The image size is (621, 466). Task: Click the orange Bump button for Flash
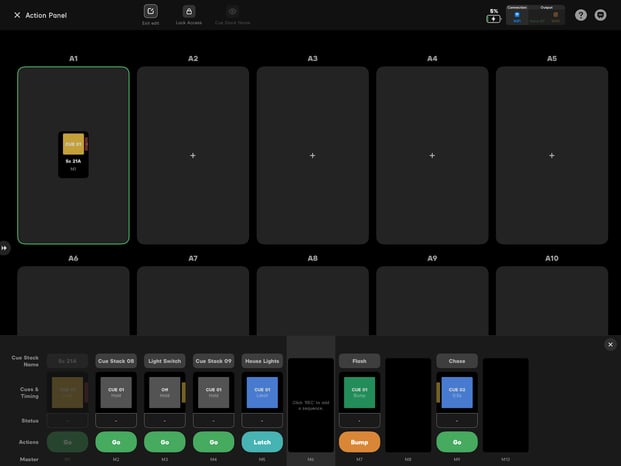point(360,442)
